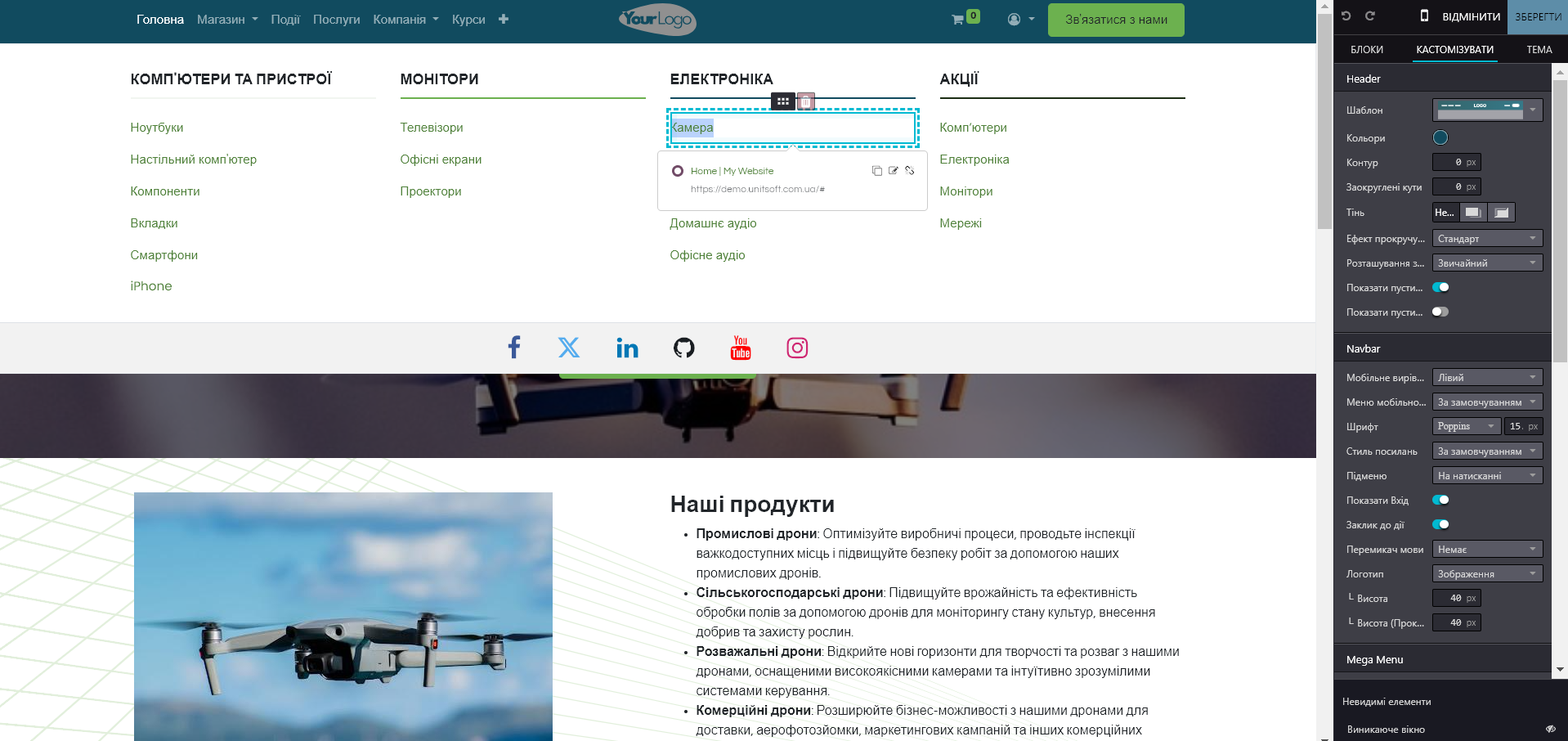Click the Зв'язатися з нами button
Screen dimensions: 1568x741
coord(1115,20)
